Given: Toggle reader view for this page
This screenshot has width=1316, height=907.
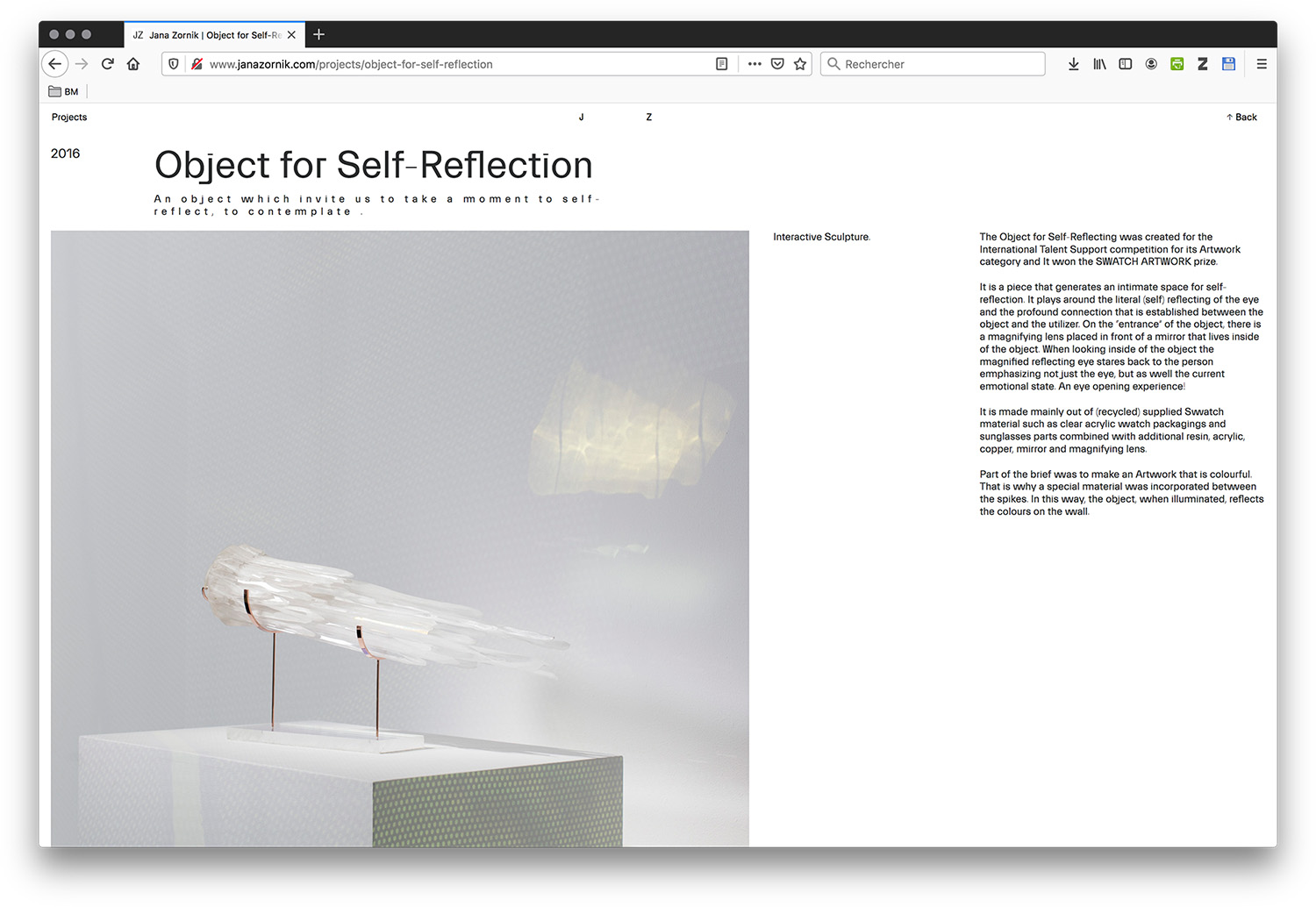Looking at the screenshot, I should [x=721, y=64].
